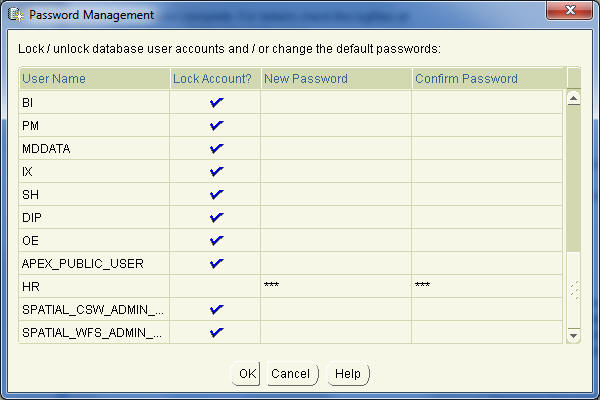Uncheck lock for SPATIAL_CSW_ADMIN account
The width and height of the screenshot is (600, 400).
click(216, 309)
